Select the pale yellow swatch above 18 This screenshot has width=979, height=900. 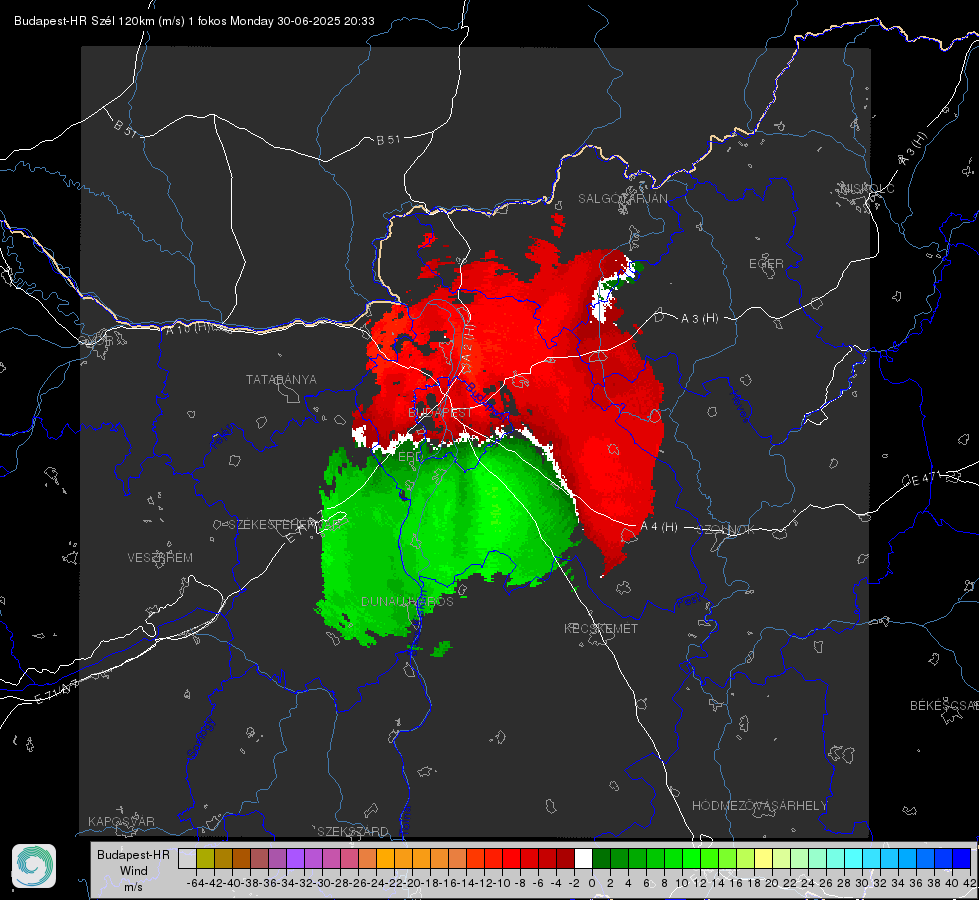click(763, 858)
